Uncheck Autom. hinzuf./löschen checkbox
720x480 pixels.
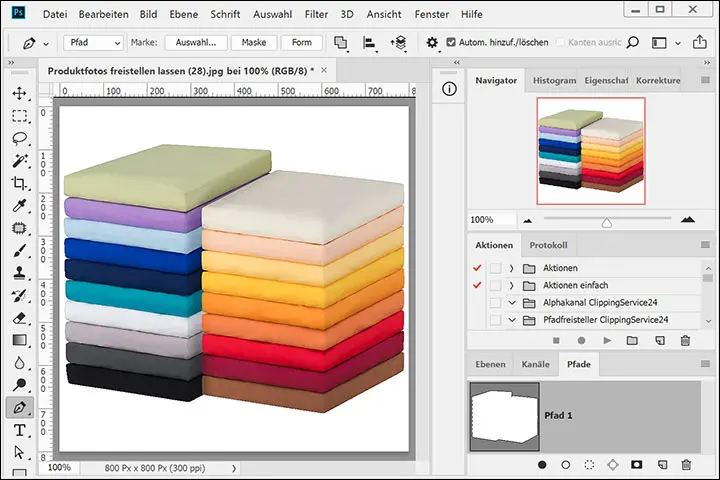point(451,43)
